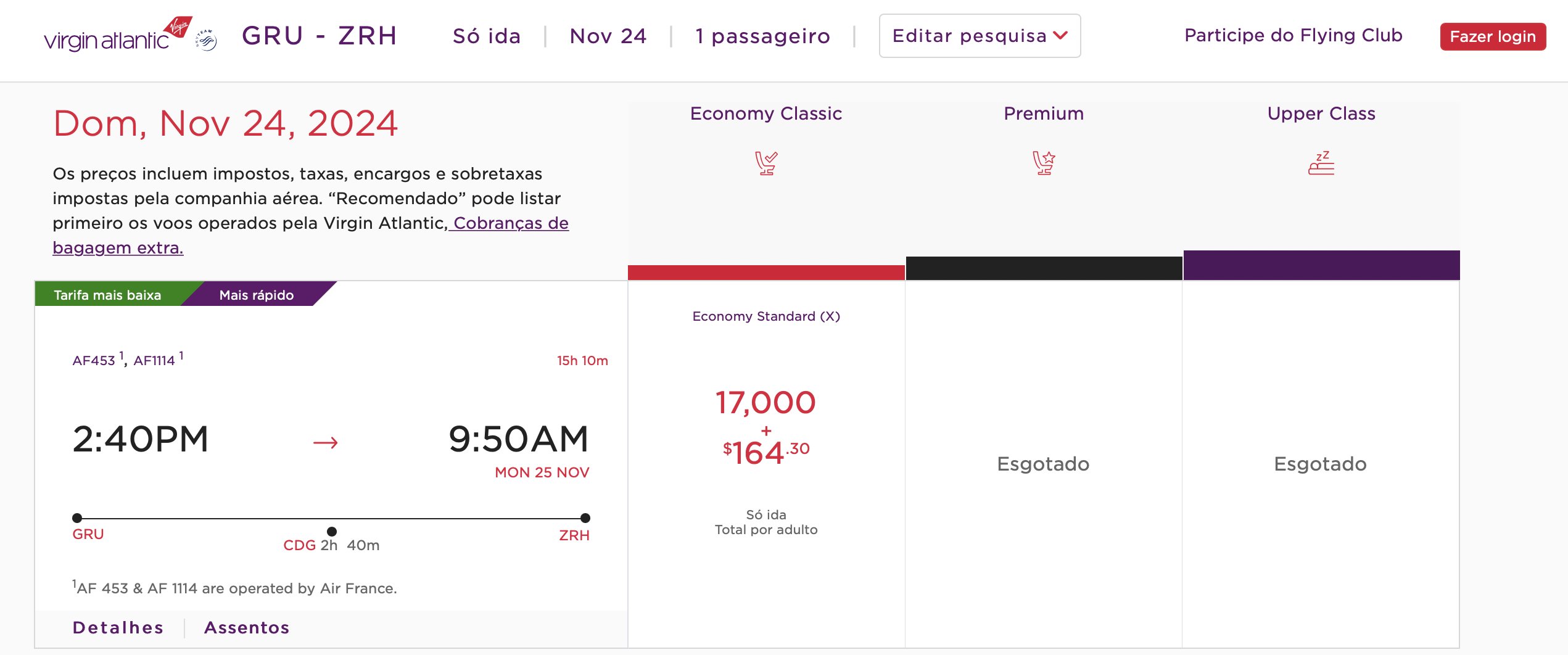Image resolution: width=1568 pixels, height=655 pixels.
Task: Click the chevron in Editar pesquisa
Action: click(x=1060, y=36)
